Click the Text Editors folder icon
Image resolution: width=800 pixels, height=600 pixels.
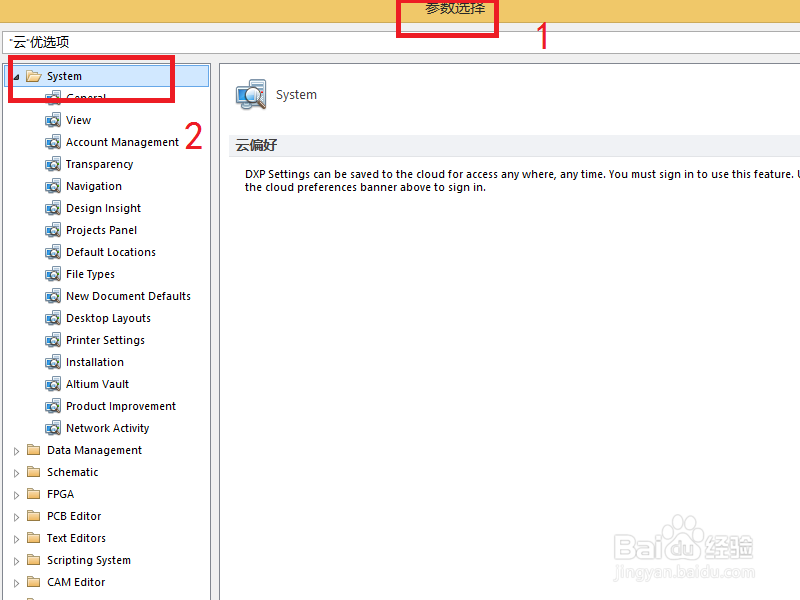click(34, 537)
